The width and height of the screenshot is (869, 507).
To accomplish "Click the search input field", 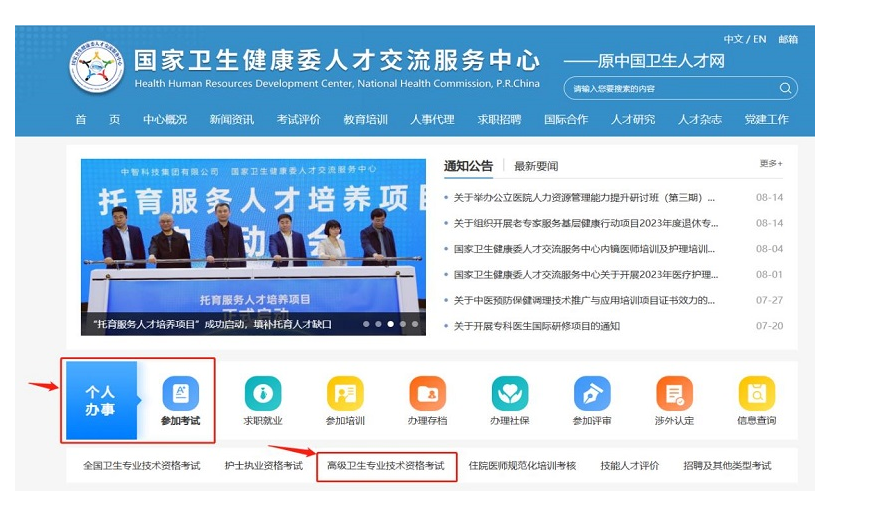I will [670, 88].
